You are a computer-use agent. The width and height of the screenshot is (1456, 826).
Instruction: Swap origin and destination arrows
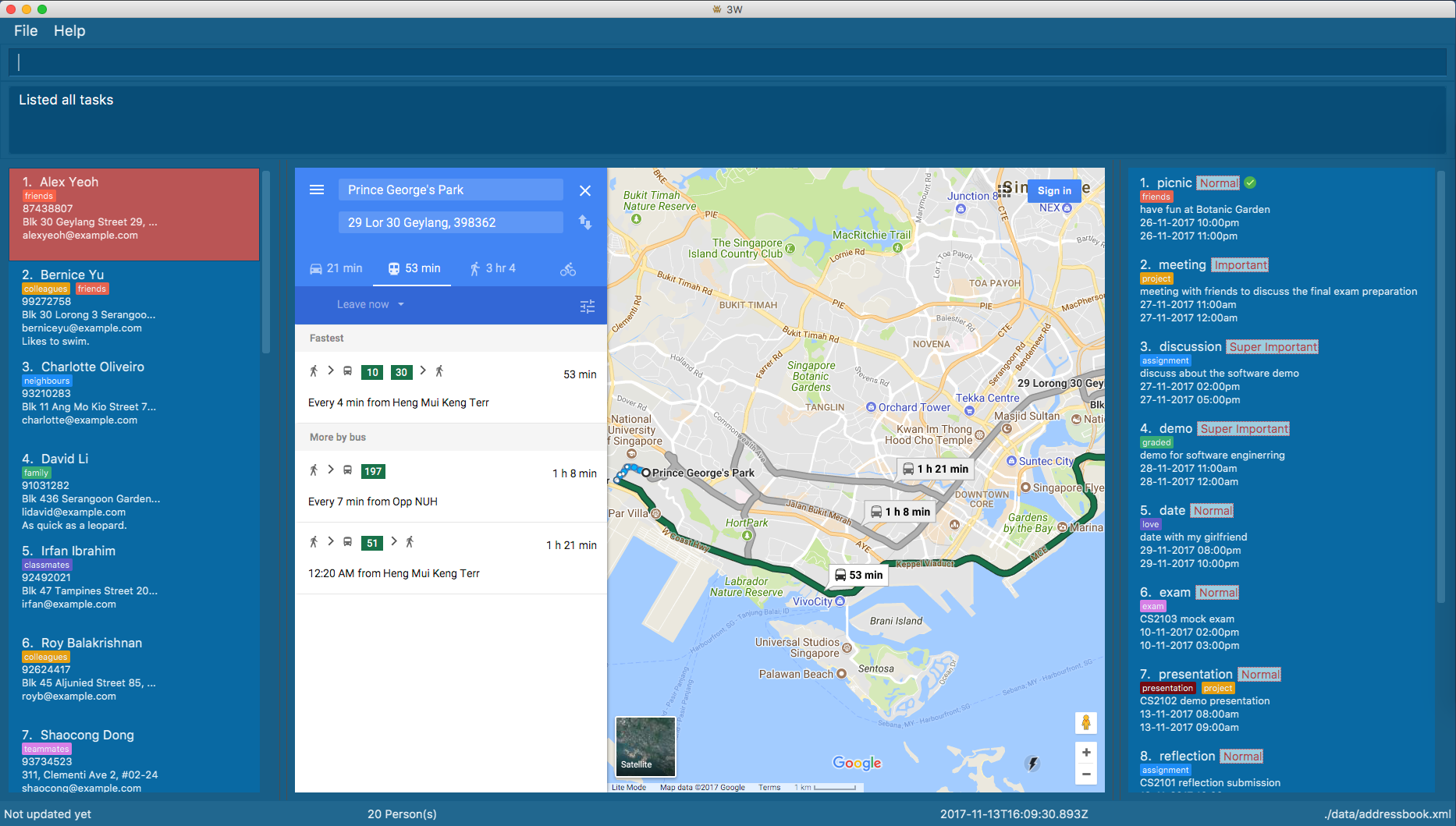(585, 222)
